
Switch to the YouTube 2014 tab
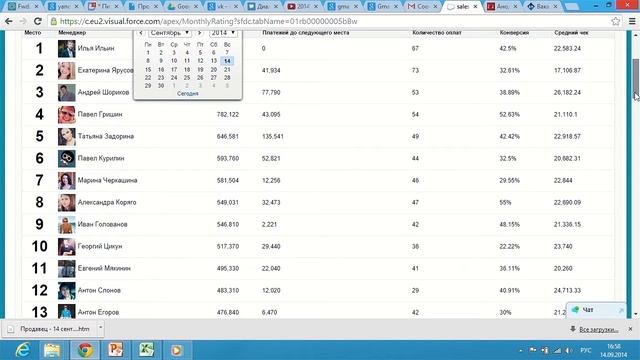click(x=302, y=7)
